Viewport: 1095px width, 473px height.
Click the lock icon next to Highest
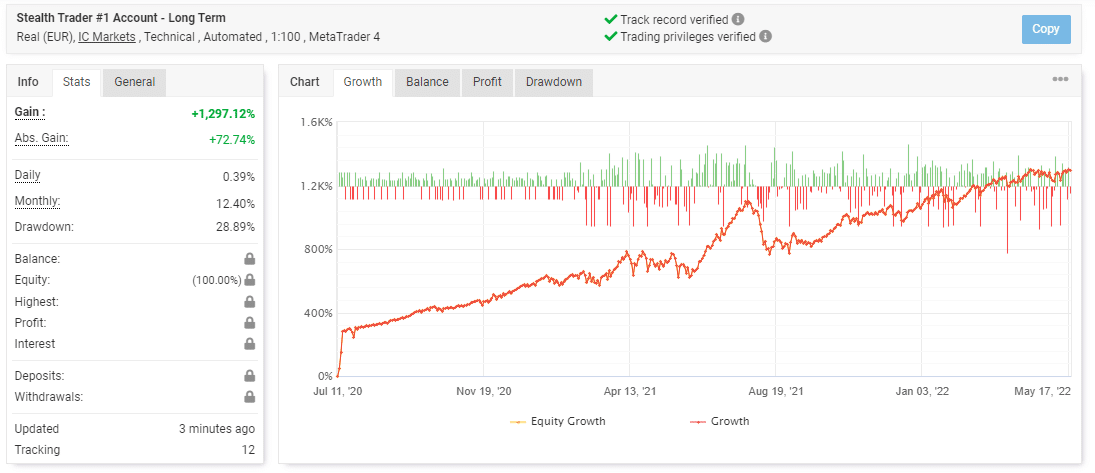(249, 302)
